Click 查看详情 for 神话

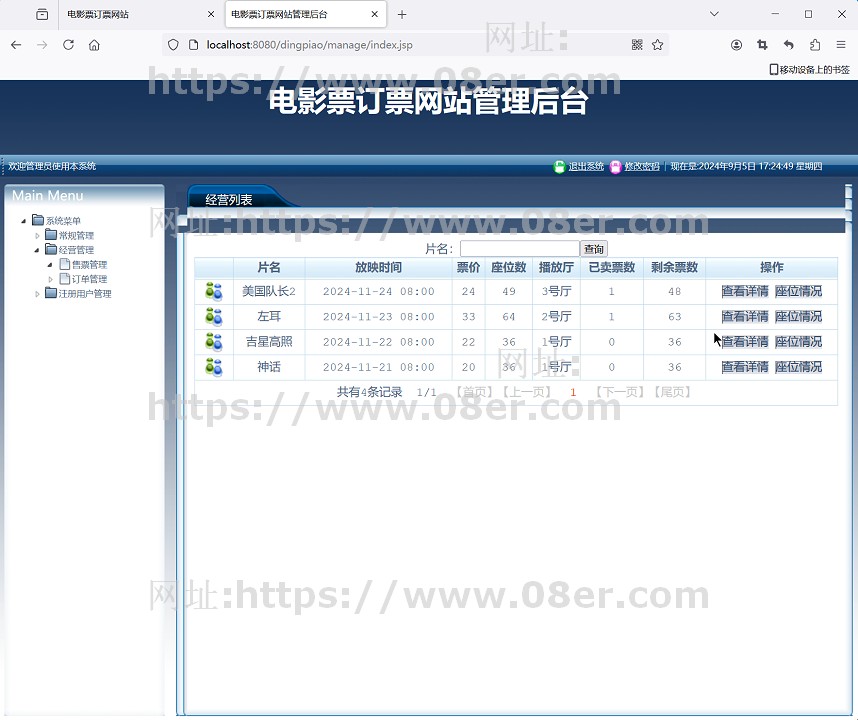(745, 367)
